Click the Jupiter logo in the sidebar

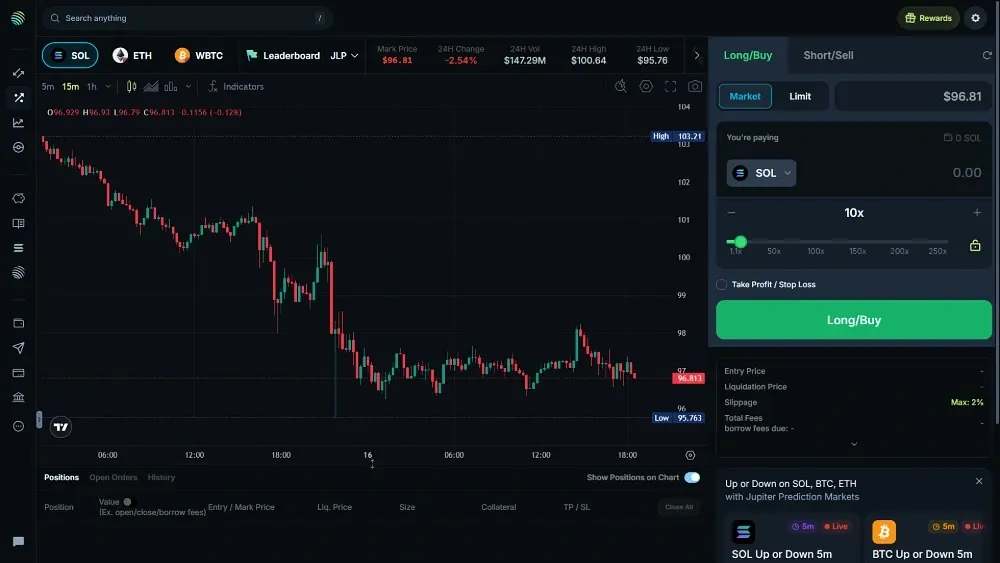pos(18,18)
